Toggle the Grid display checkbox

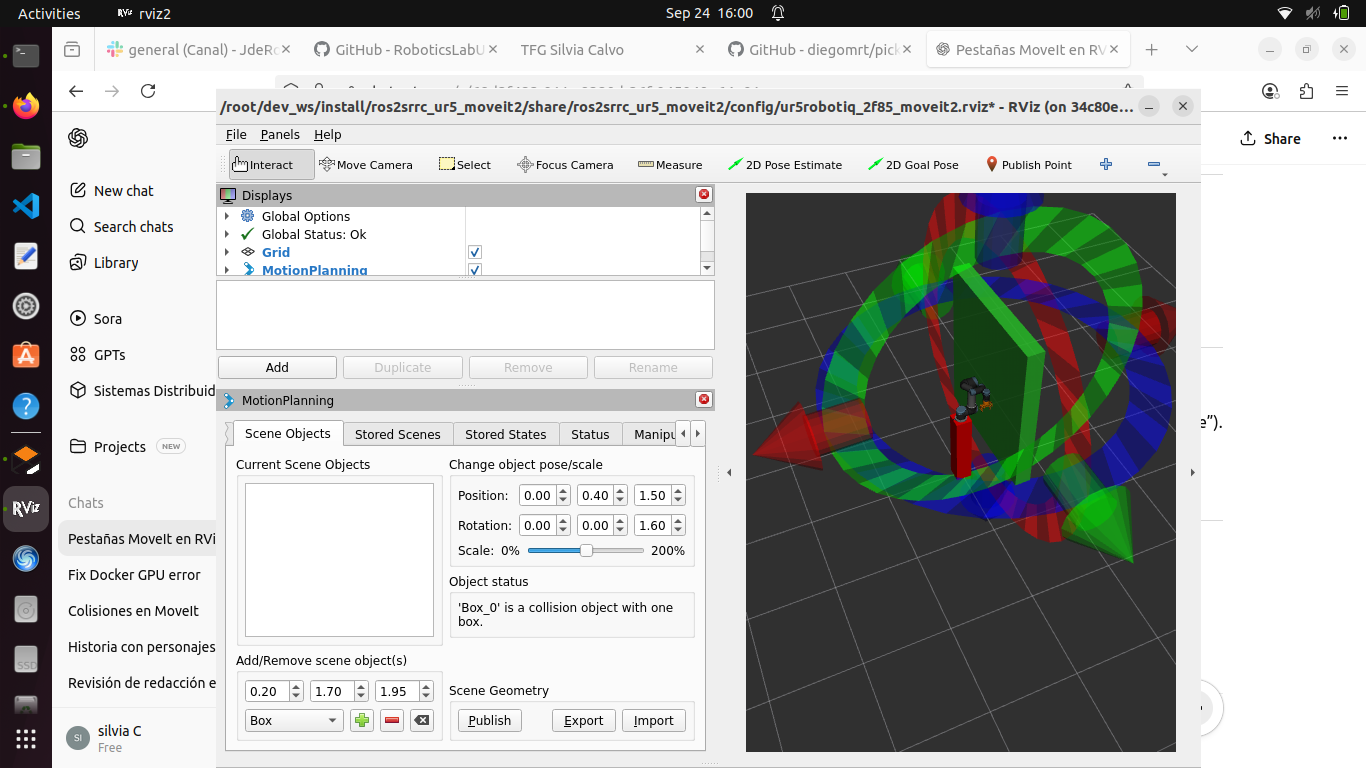click(475, 253)
